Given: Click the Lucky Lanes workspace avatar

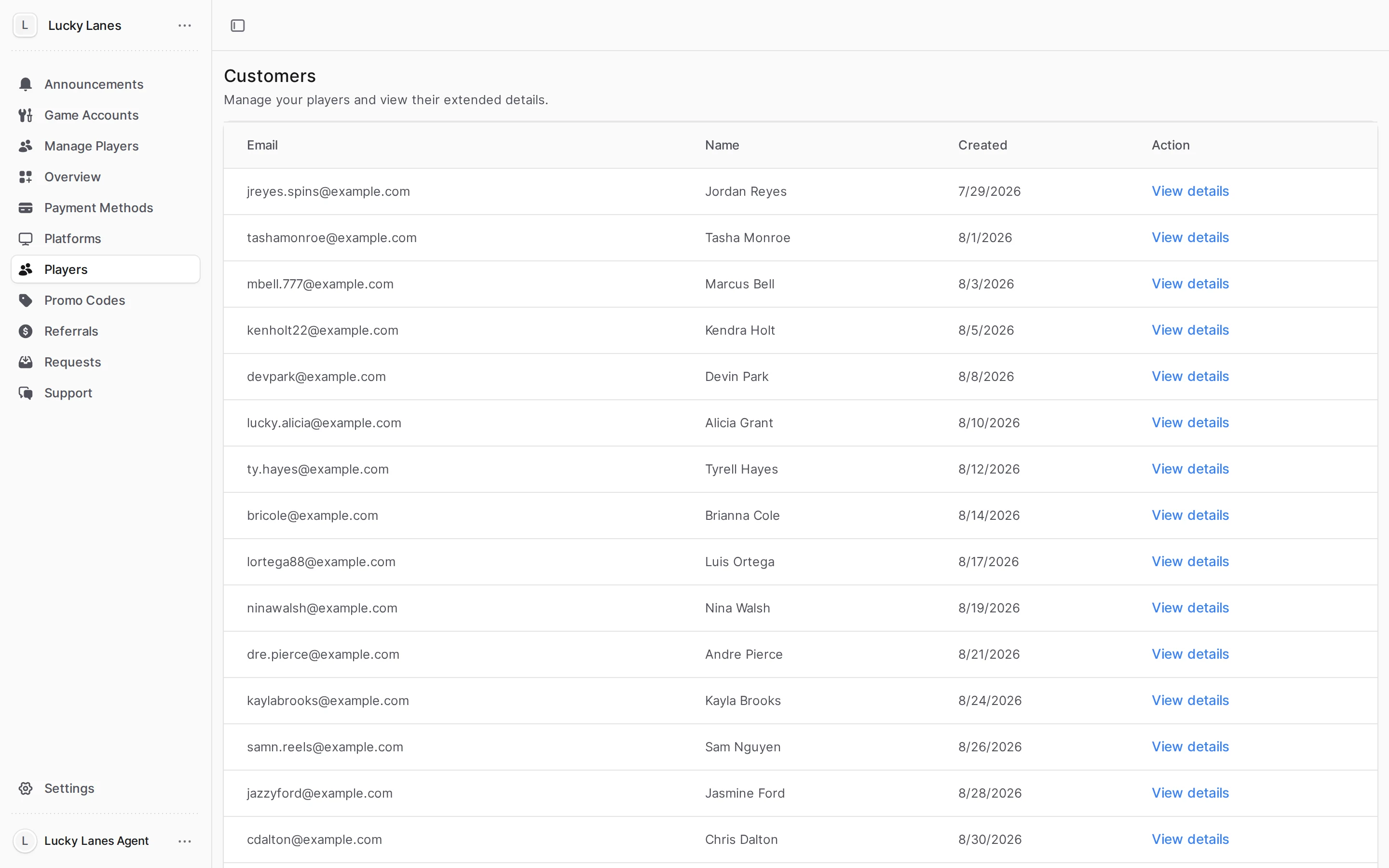Looking at the screenshot, I should click(x=25, y=25).
